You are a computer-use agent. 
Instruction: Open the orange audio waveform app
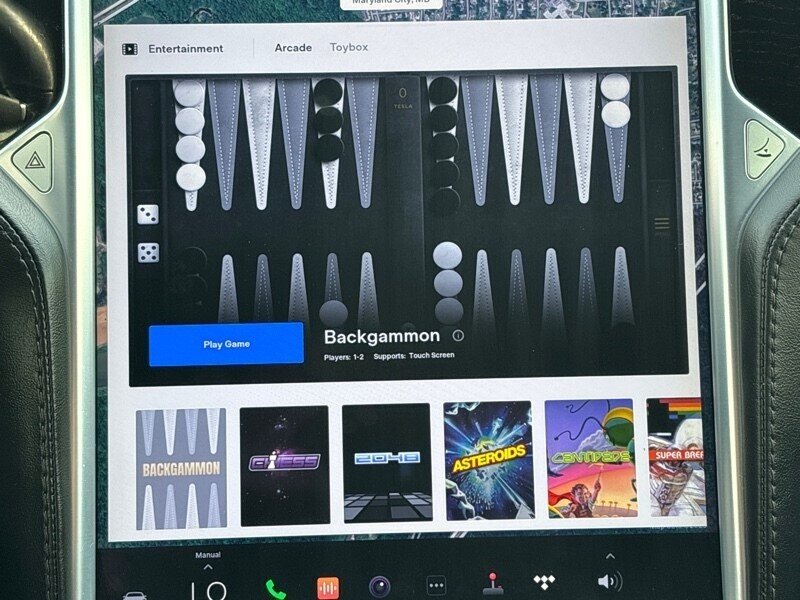[x=328, y=588]
